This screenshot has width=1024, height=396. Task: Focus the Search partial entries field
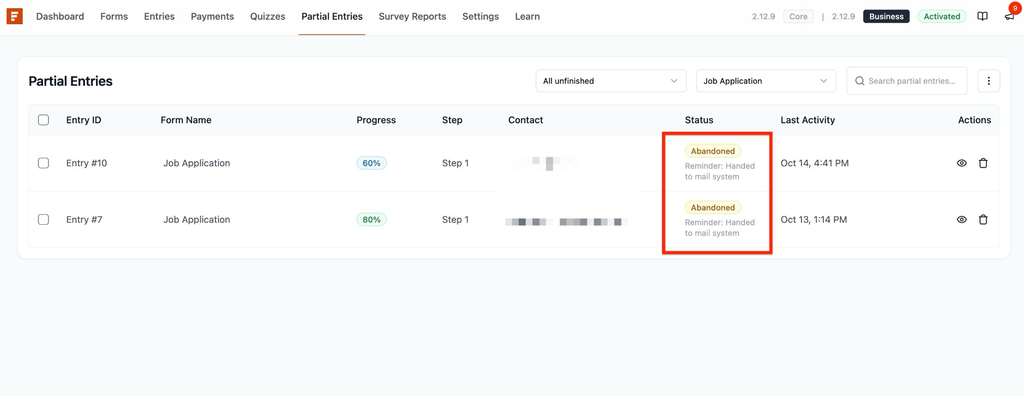pyautogui.click(x=906, y=81)
